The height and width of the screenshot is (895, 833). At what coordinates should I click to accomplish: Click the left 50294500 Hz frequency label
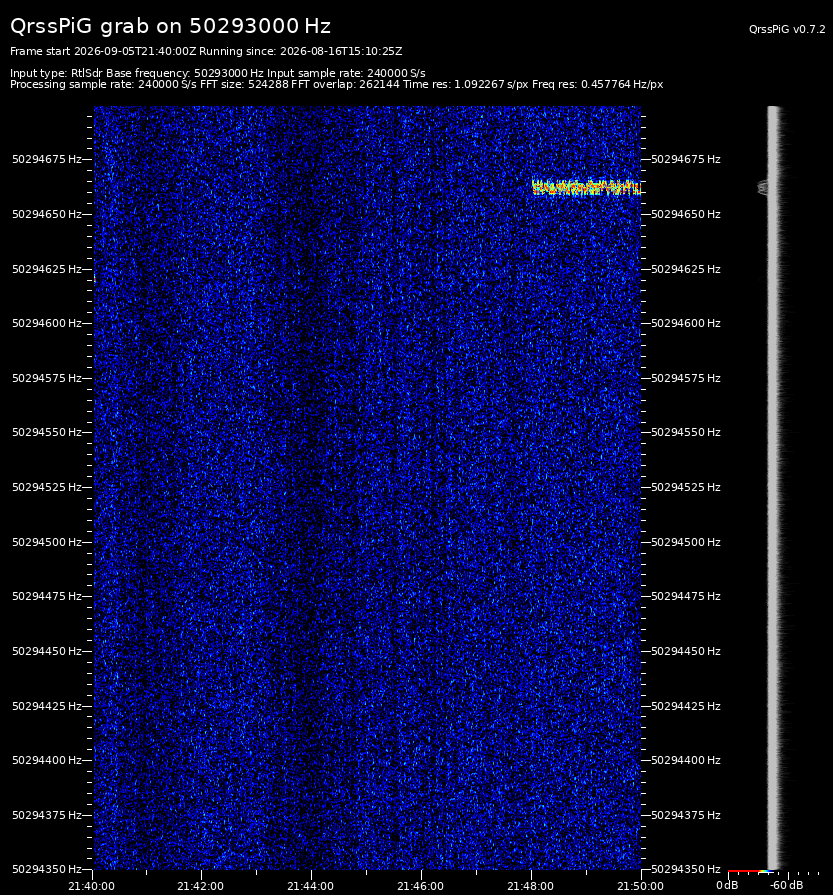pyautogui.click(x=47, y=542)
